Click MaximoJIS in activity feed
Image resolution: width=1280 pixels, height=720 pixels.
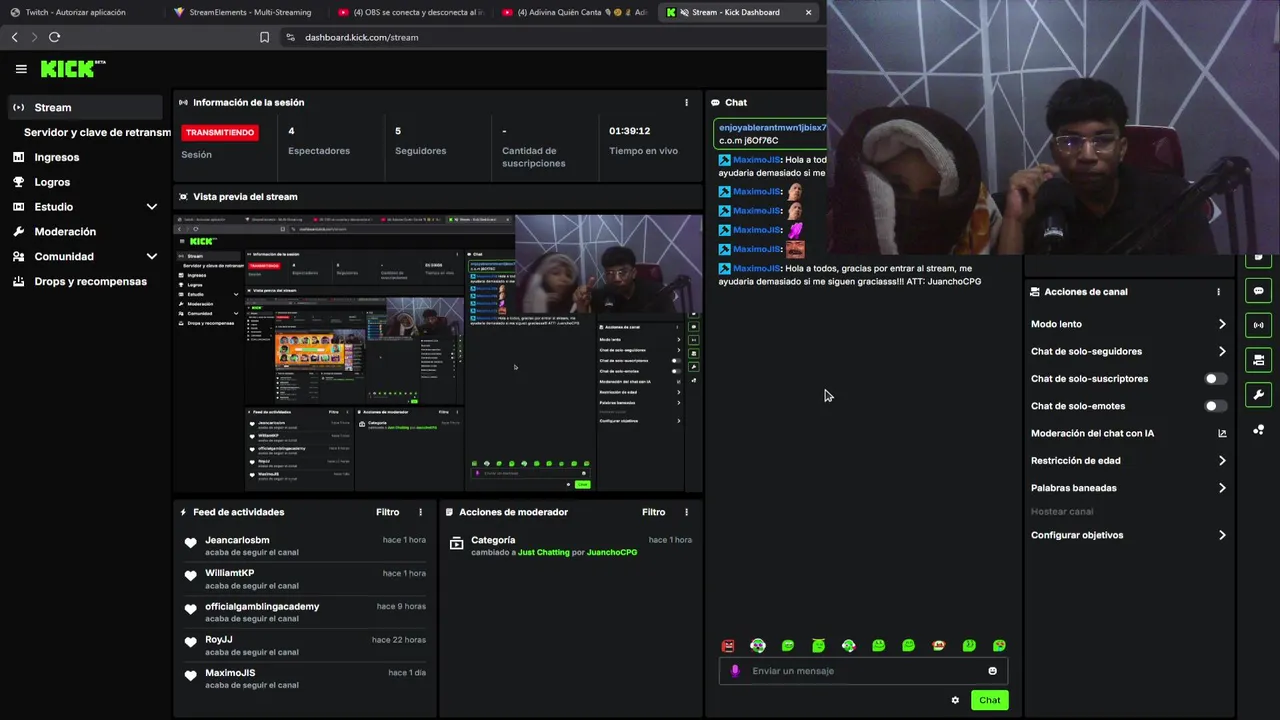[230, 673]
